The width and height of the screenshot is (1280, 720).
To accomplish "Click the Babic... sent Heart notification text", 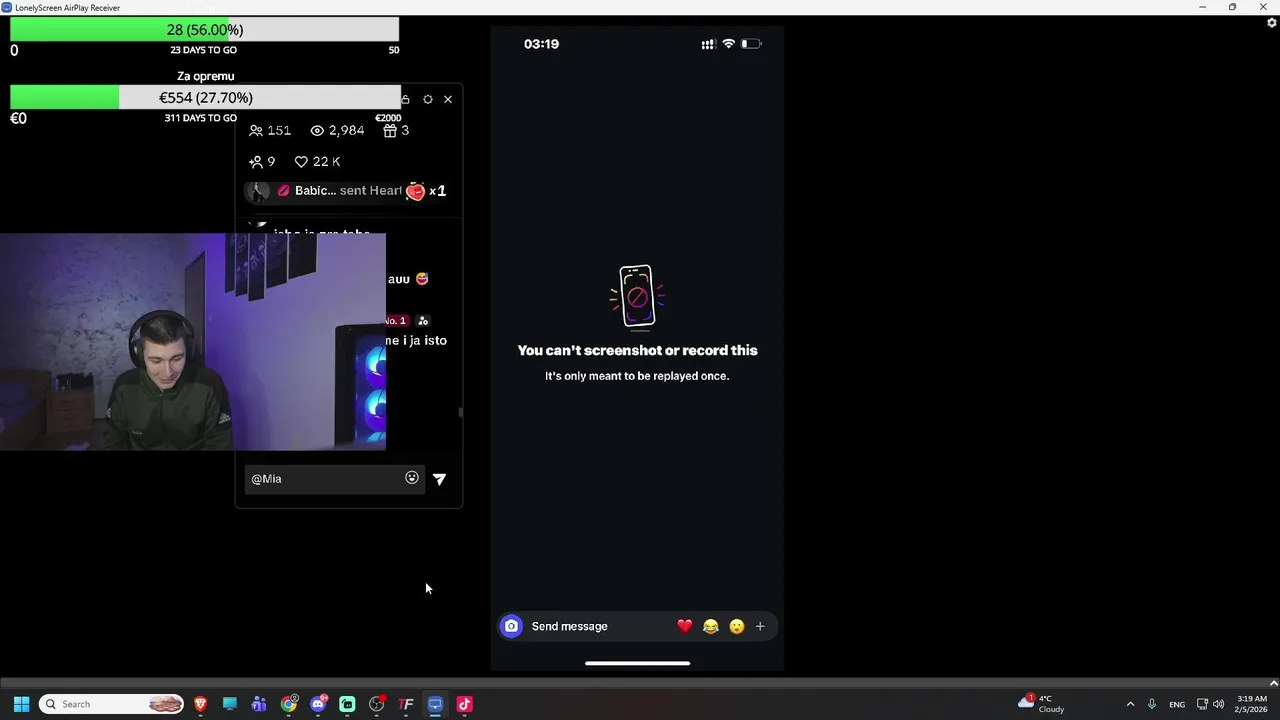I will tap(348, 191).
